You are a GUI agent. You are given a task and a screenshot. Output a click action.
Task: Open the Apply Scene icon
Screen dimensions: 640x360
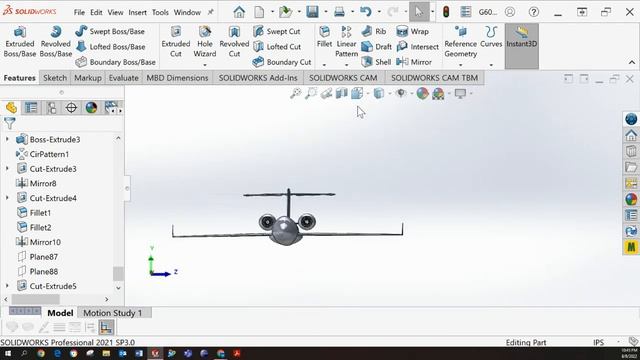[438, 94]
